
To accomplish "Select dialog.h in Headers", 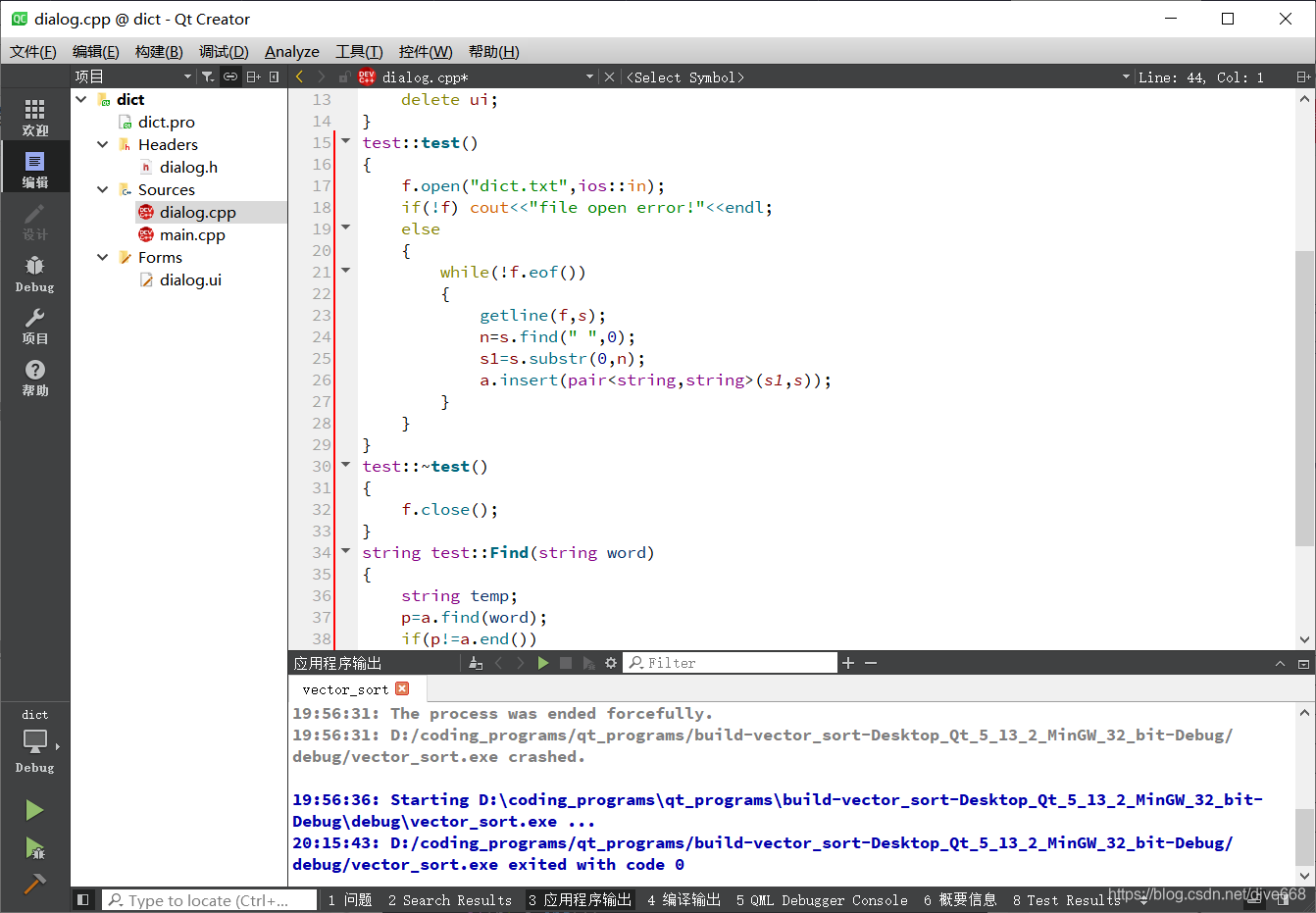I will [x=188, y=167].
